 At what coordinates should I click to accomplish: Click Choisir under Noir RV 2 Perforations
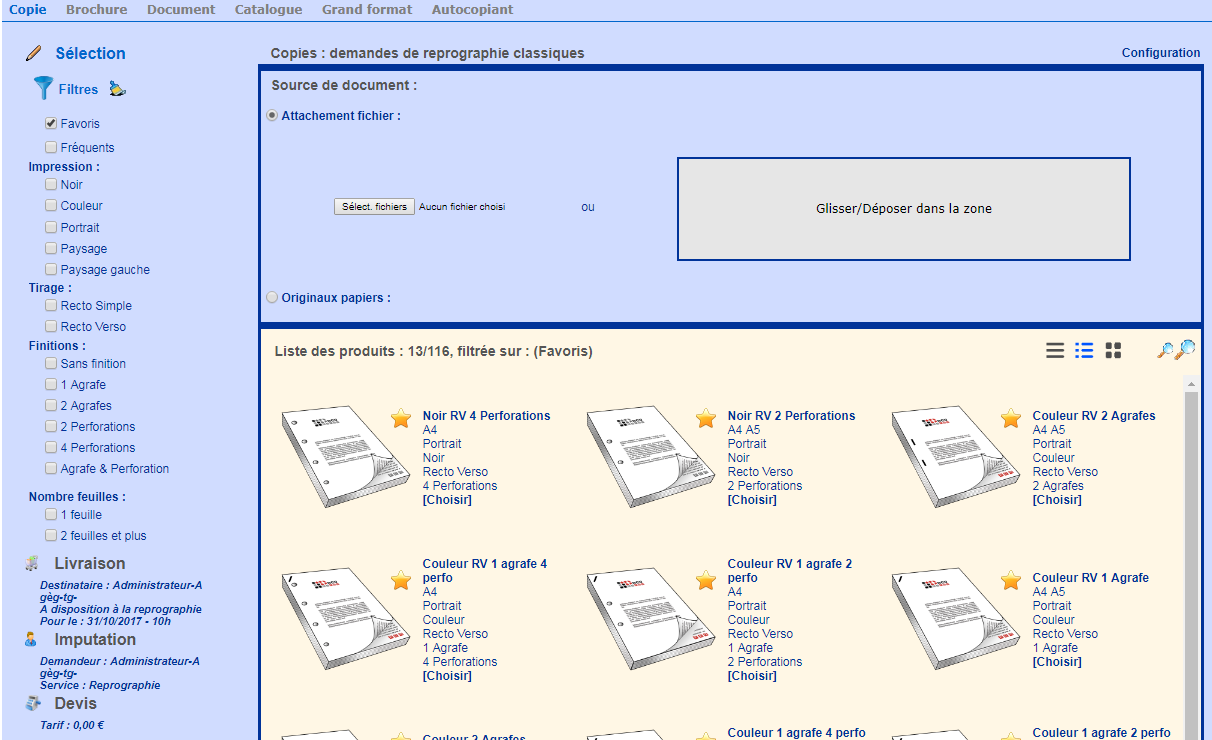pyautogui.click(x=752, y=500)
